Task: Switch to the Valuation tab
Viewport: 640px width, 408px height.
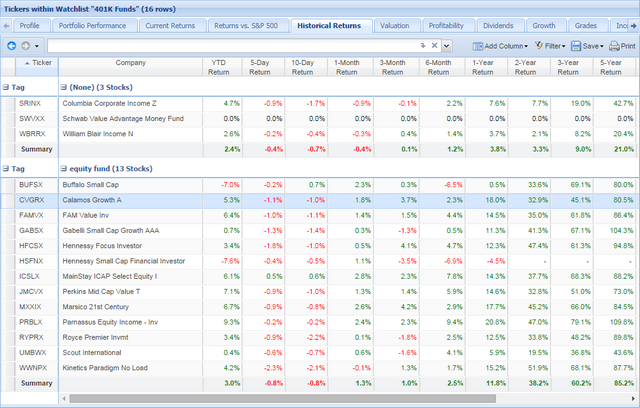Action: 395,26
